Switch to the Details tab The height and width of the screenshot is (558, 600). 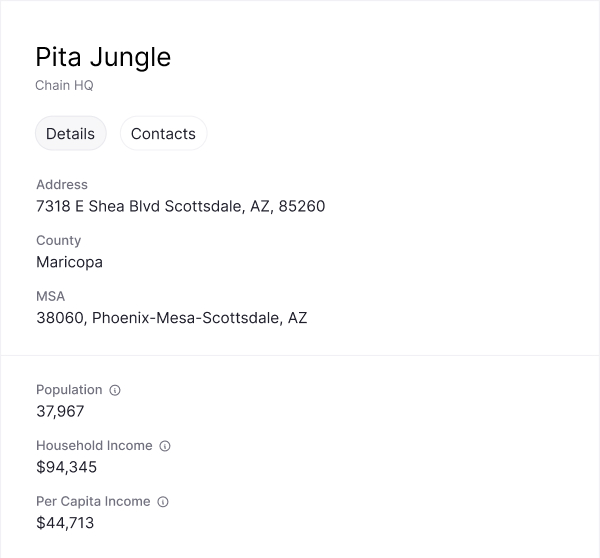click(x=70, y=133)
